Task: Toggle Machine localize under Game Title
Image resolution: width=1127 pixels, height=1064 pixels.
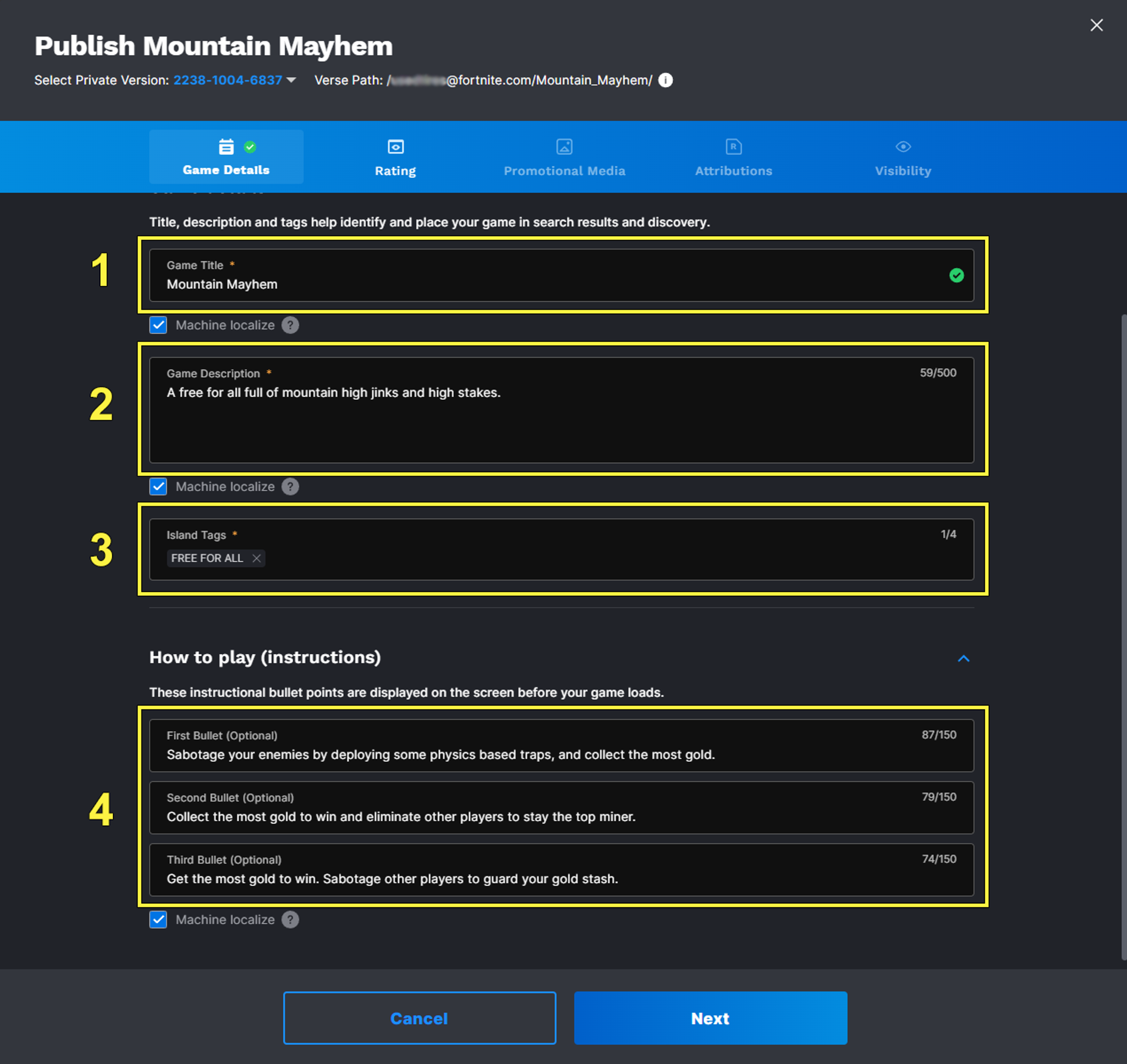Action: click(x=158, y=325)
